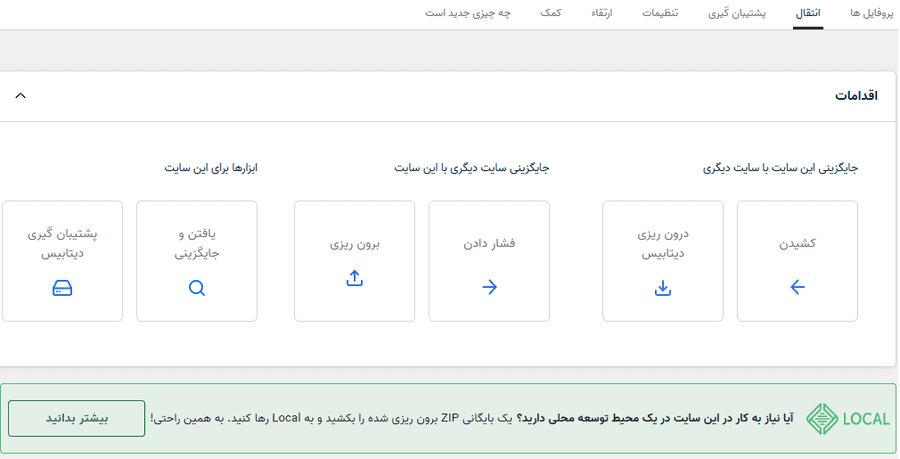Screen dimensions: 900x459
Task: Click the اقدامات panel heading
Action: click(856, 96)
